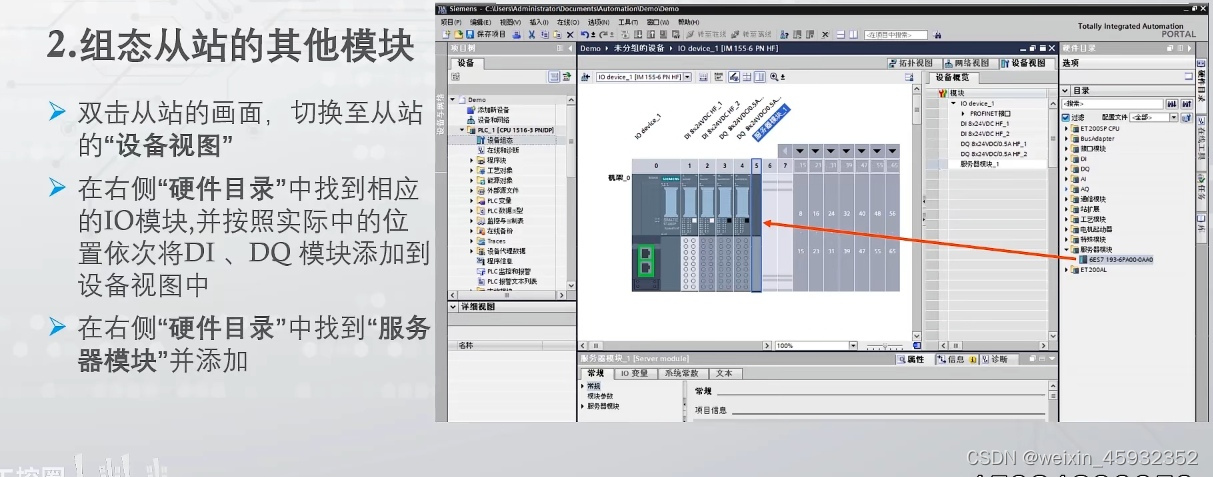Viewport: 1213px width, 477px height.
Task: Toggle the 过滤 filter checkbox in catalog
Action: click(x=1066, y=117)
